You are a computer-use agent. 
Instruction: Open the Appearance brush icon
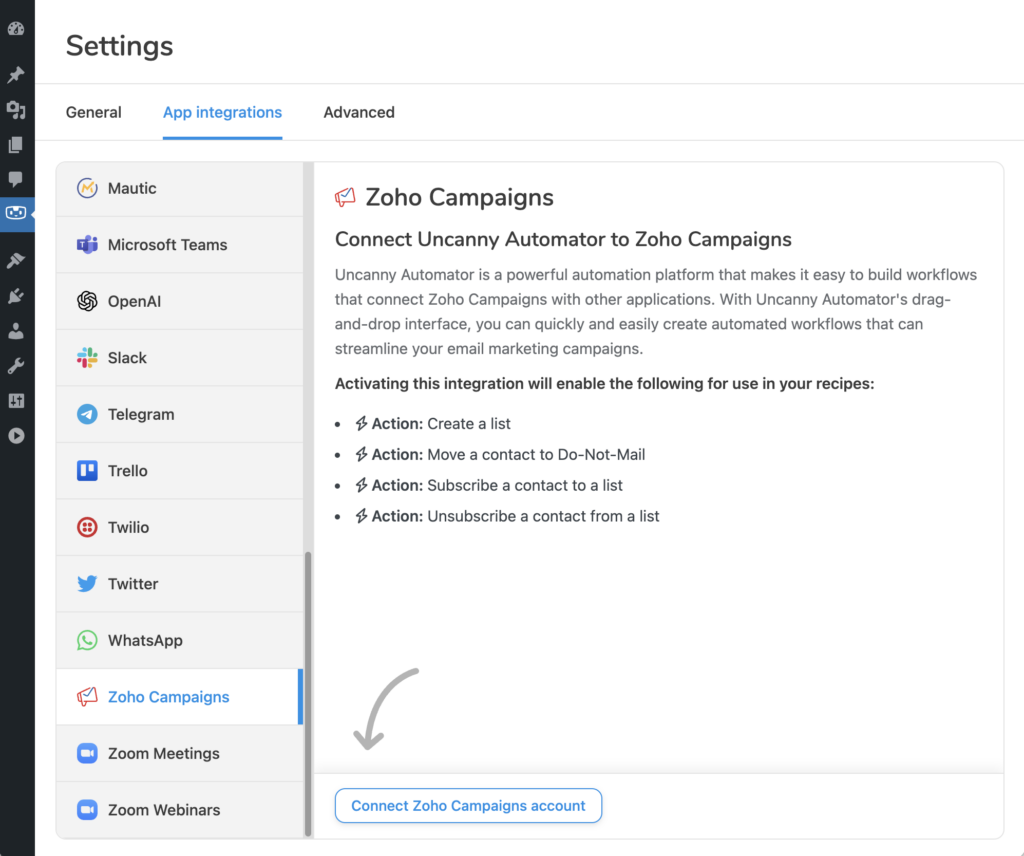point(16,260)
